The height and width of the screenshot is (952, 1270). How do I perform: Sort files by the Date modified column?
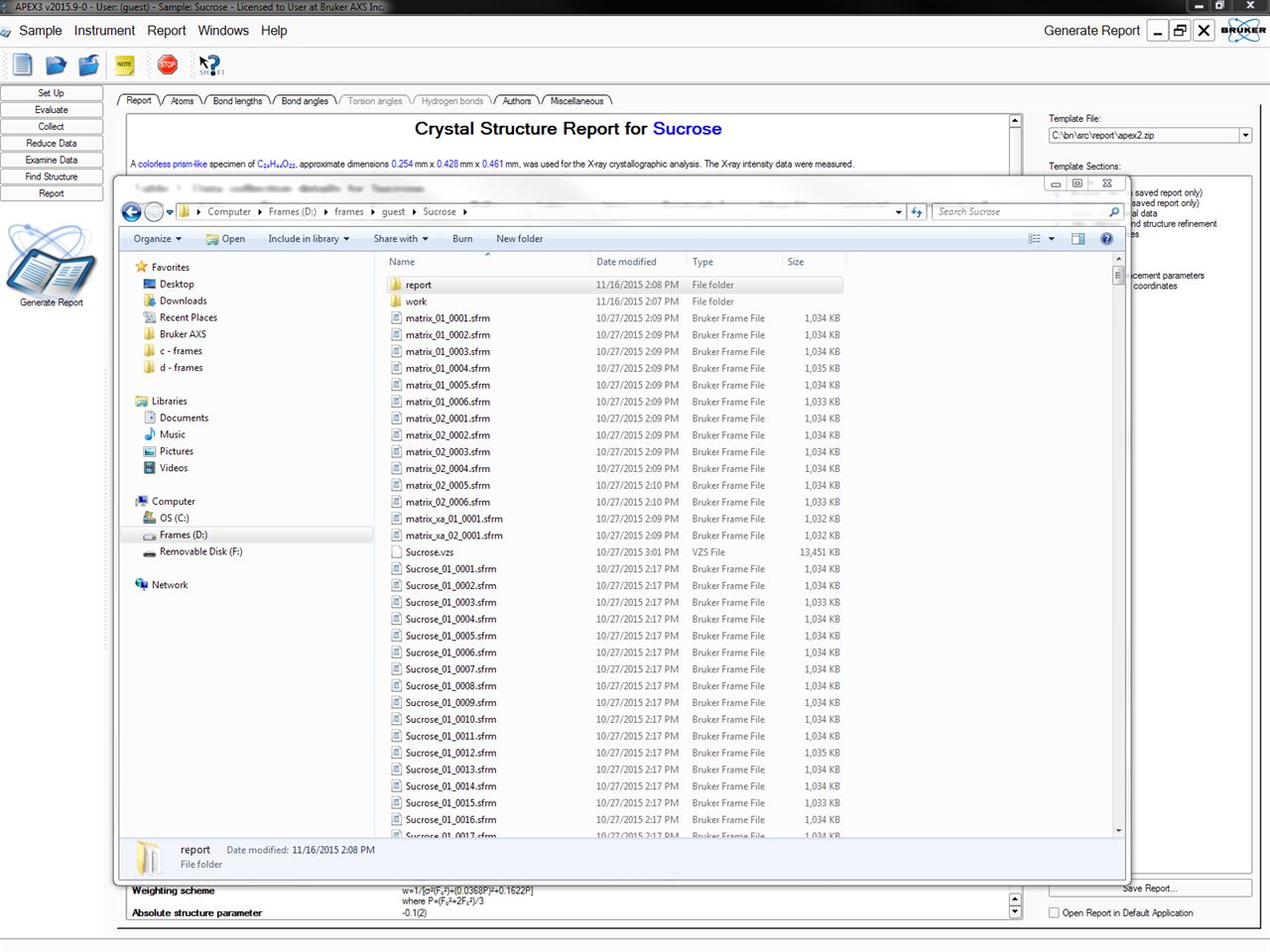click(626, 262)
